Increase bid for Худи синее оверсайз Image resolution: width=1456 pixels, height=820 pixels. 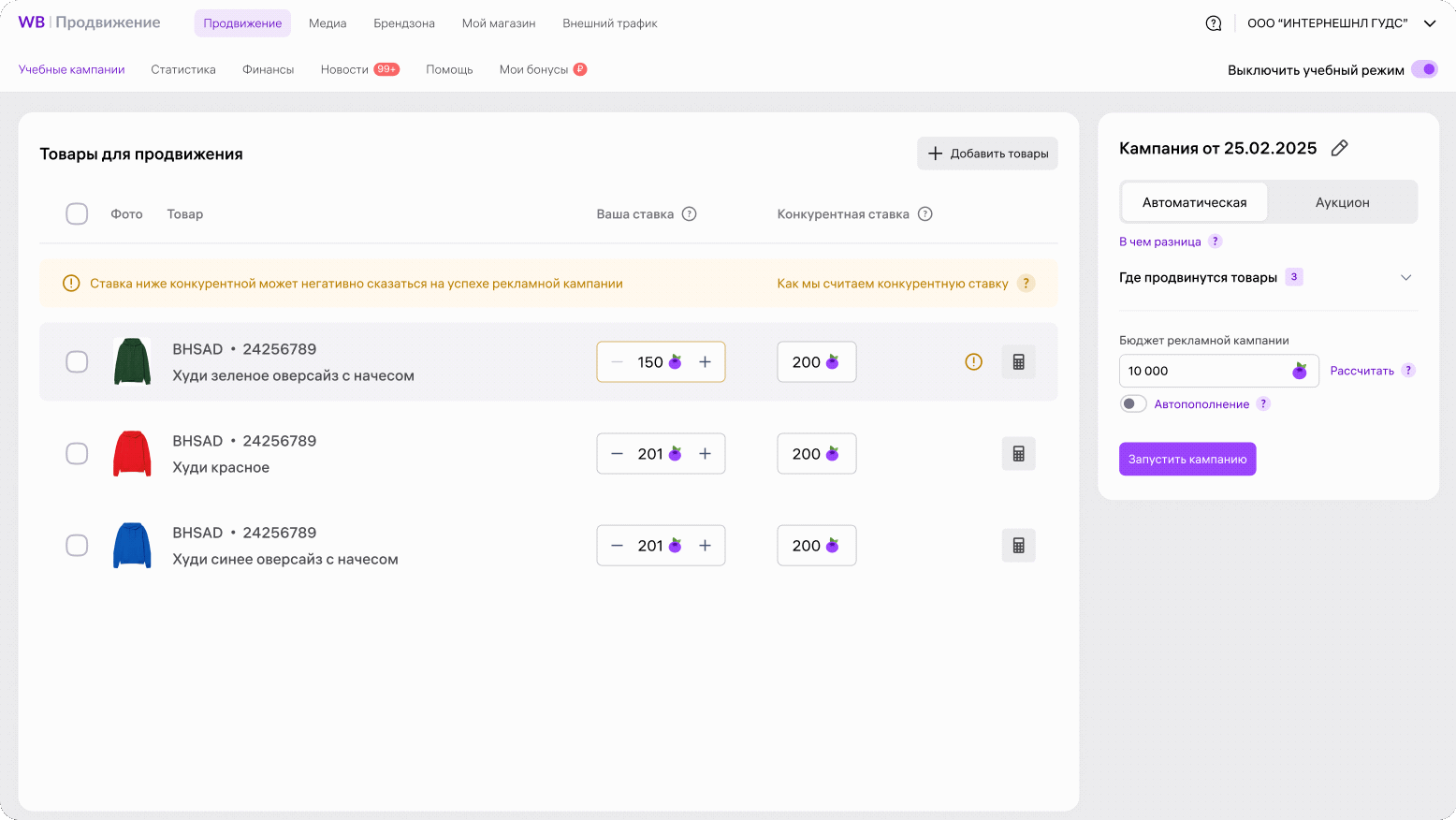pyautogui.click(x=706, y=546)
